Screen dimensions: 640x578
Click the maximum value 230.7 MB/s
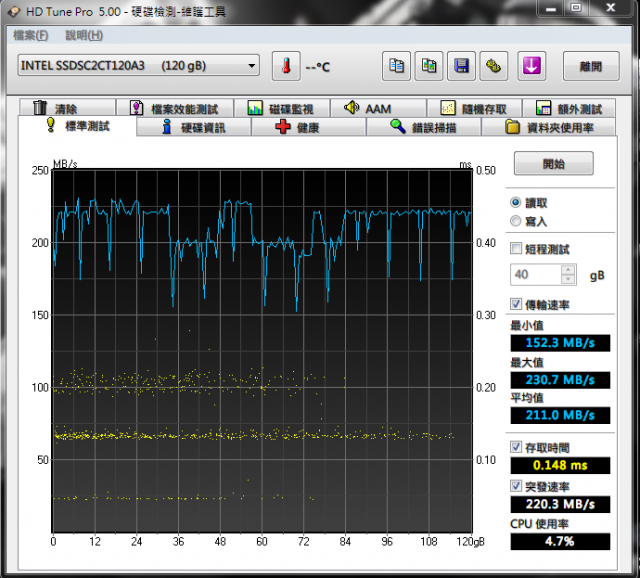(560, 380)
